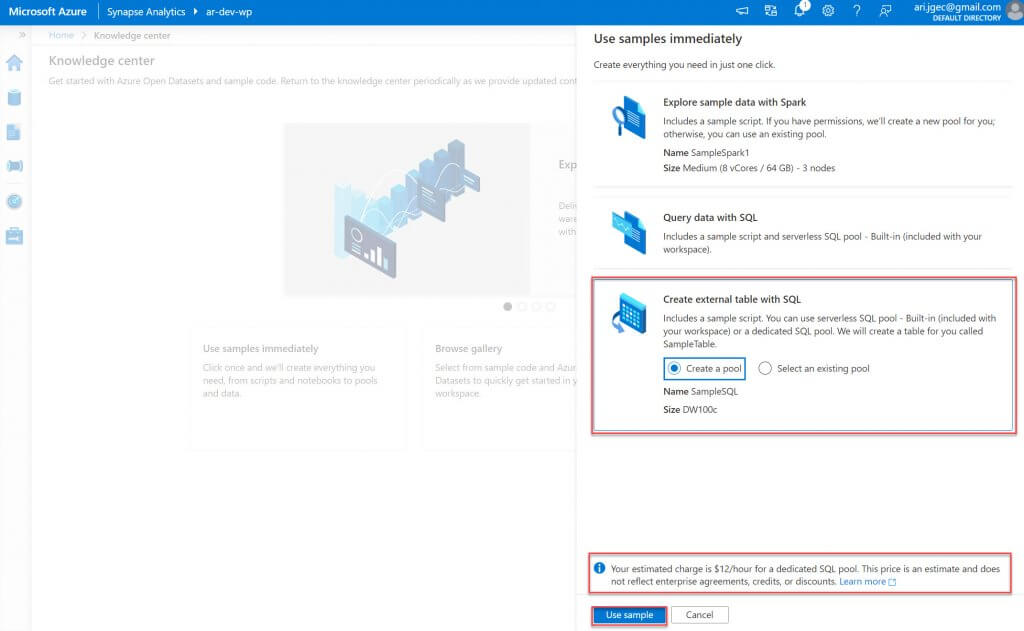Select the Create a pool radio button
1024x631 pixels.
[x=675, y=368]
